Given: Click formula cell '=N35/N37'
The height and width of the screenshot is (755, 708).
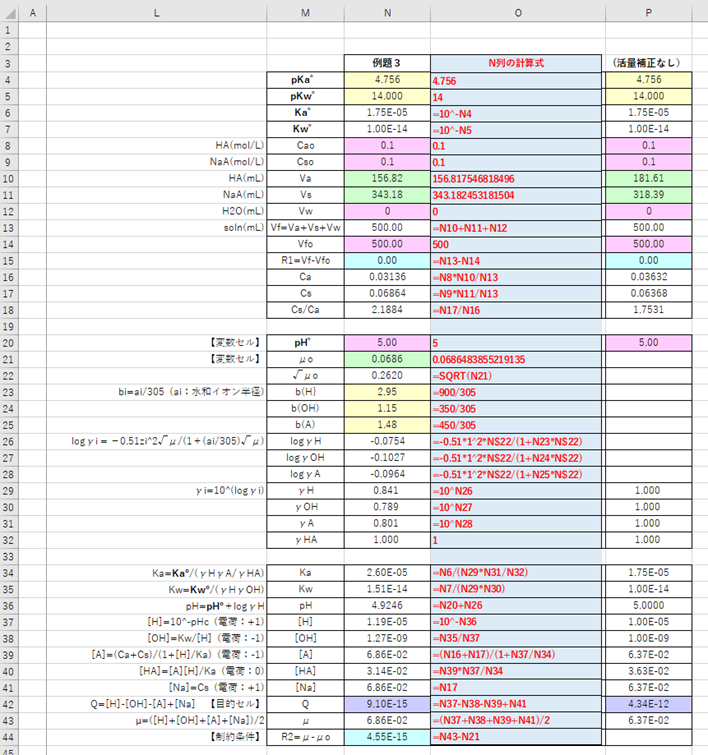Looking at the screenshot, I should coord(516,638).
